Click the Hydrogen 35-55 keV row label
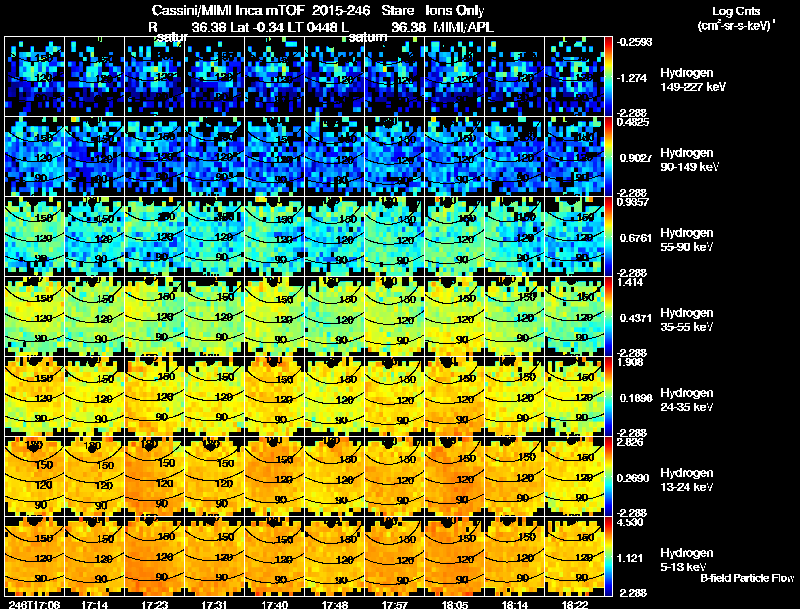Screen dimensions: 800x609 686,320
